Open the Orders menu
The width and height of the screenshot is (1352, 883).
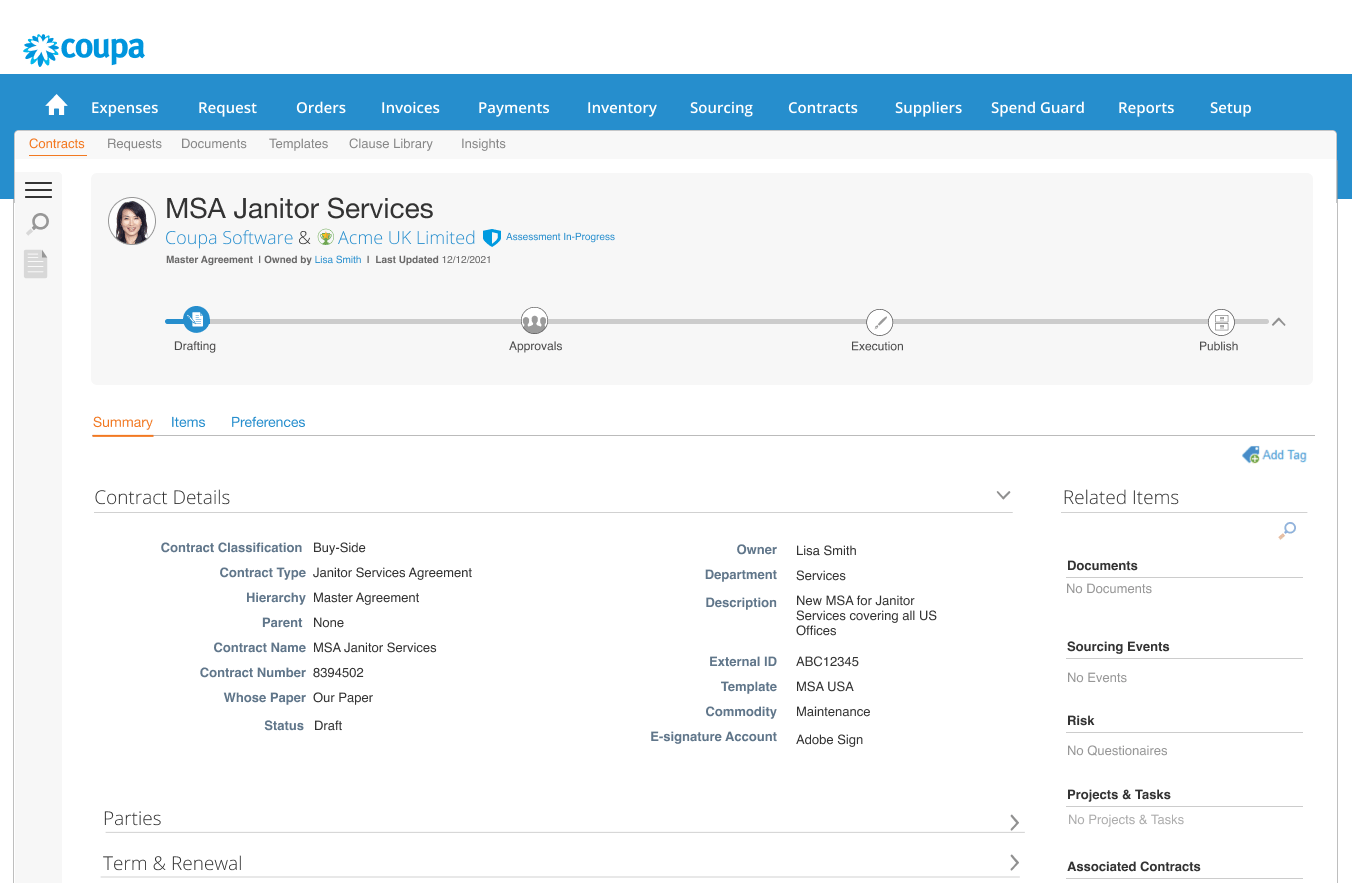coord(321,108)
